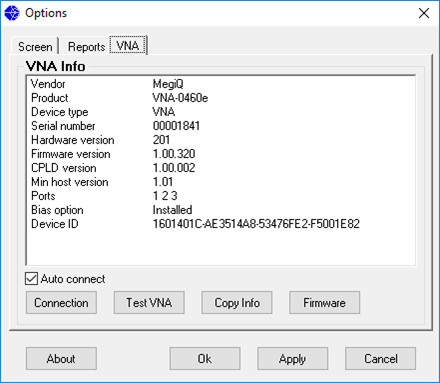Click the Connection button
440x383 pixels.
pos(61,303)
